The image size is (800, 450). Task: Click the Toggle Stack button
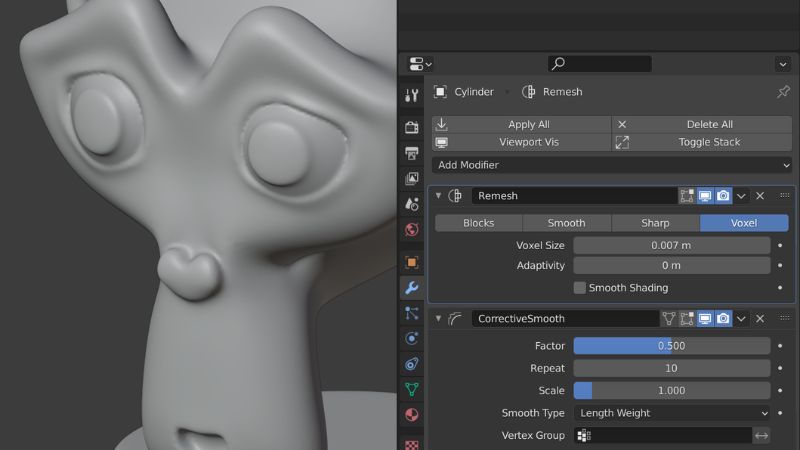702,142
